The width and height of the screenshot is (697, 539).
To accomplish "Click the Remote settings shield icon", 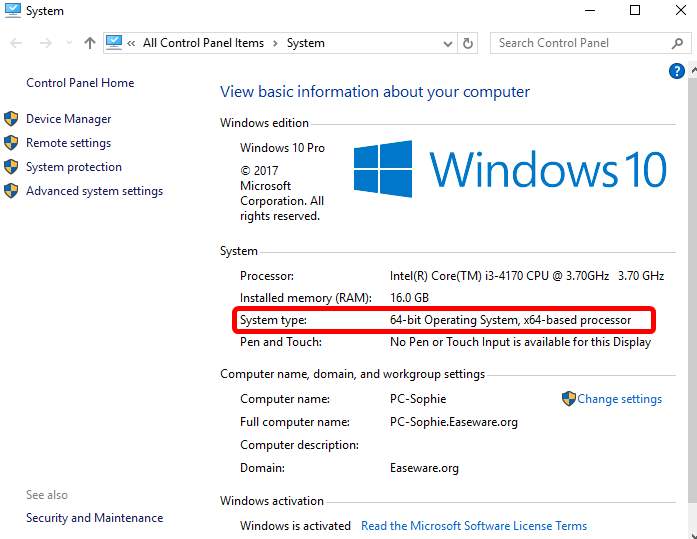I will click(x=11, y=143).
